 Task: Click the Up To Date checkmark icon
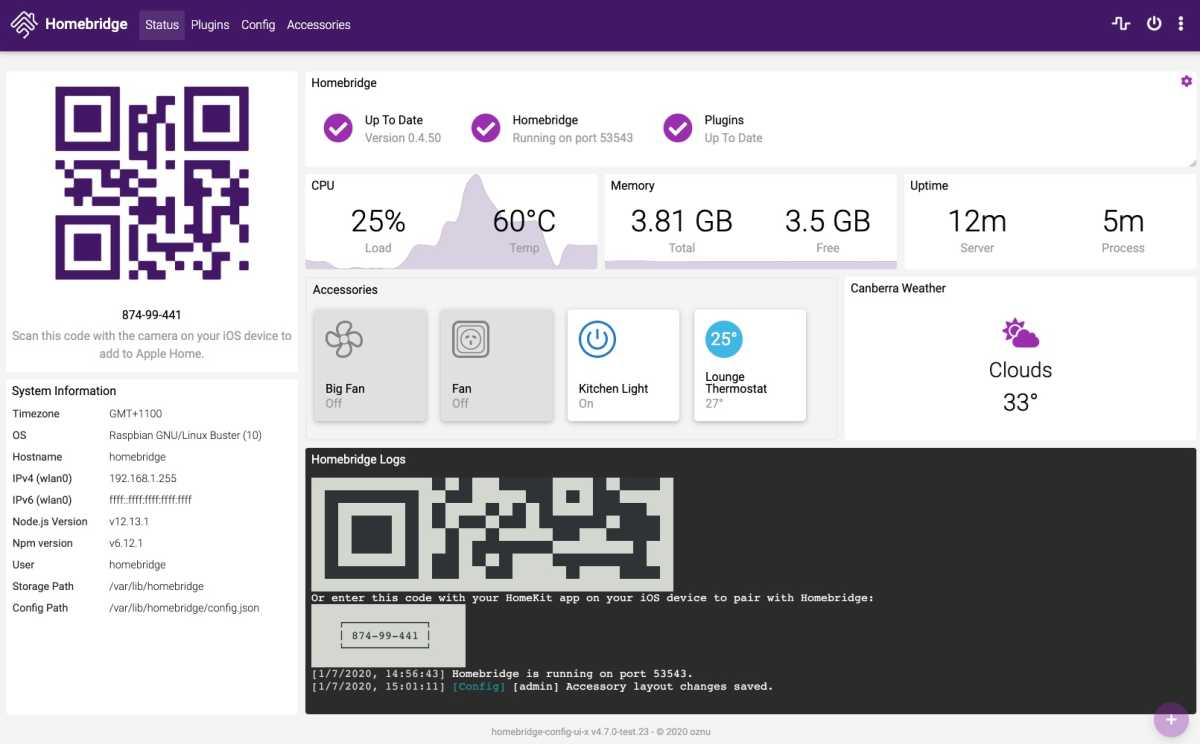click(338, 128)
